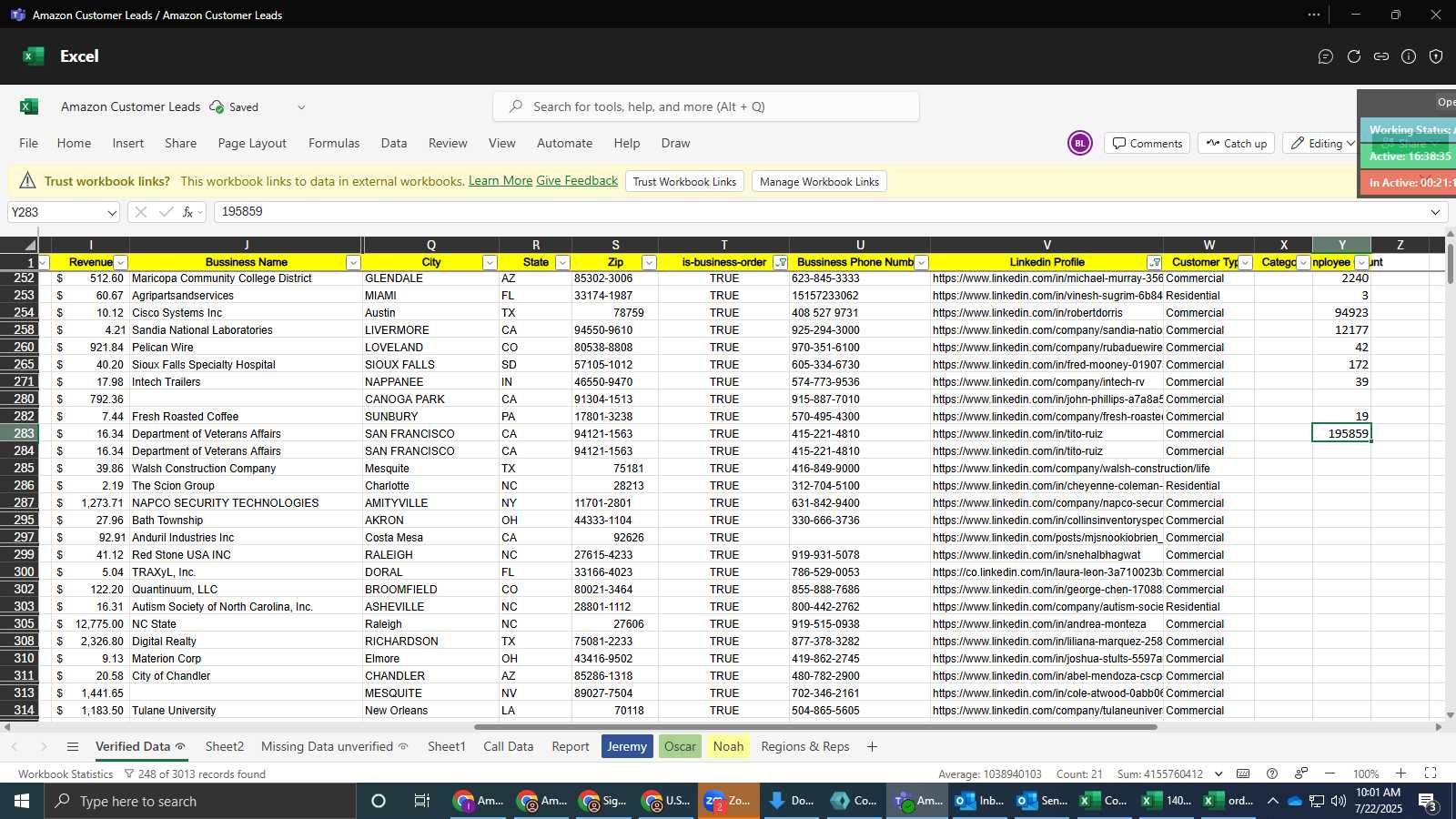Viewport: 1456px width, 819px height.
Task: Add a new sheet with the plus icon
Action: (872, 746)
